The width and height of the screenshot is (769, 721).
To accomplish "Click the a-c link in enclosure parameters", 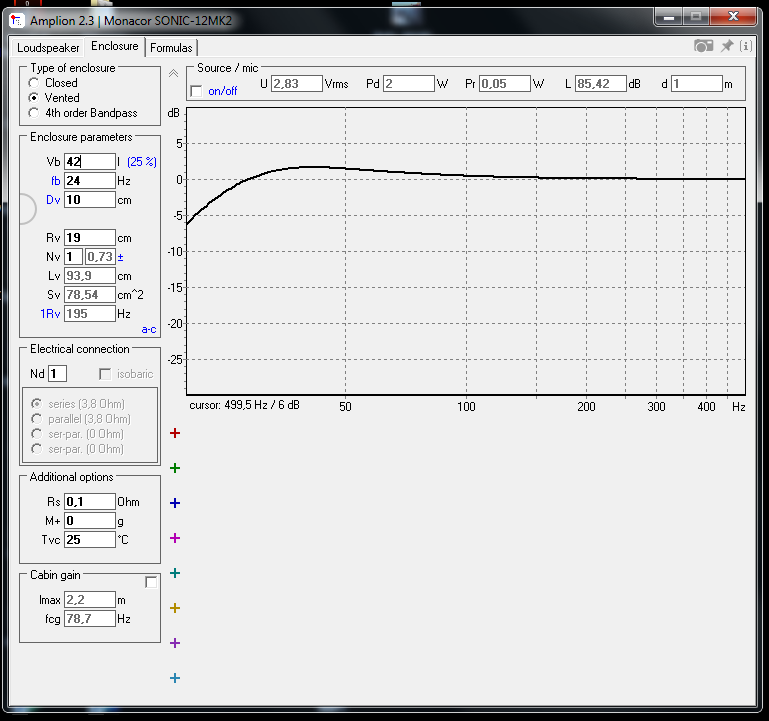I will click(x=149, y=330).
